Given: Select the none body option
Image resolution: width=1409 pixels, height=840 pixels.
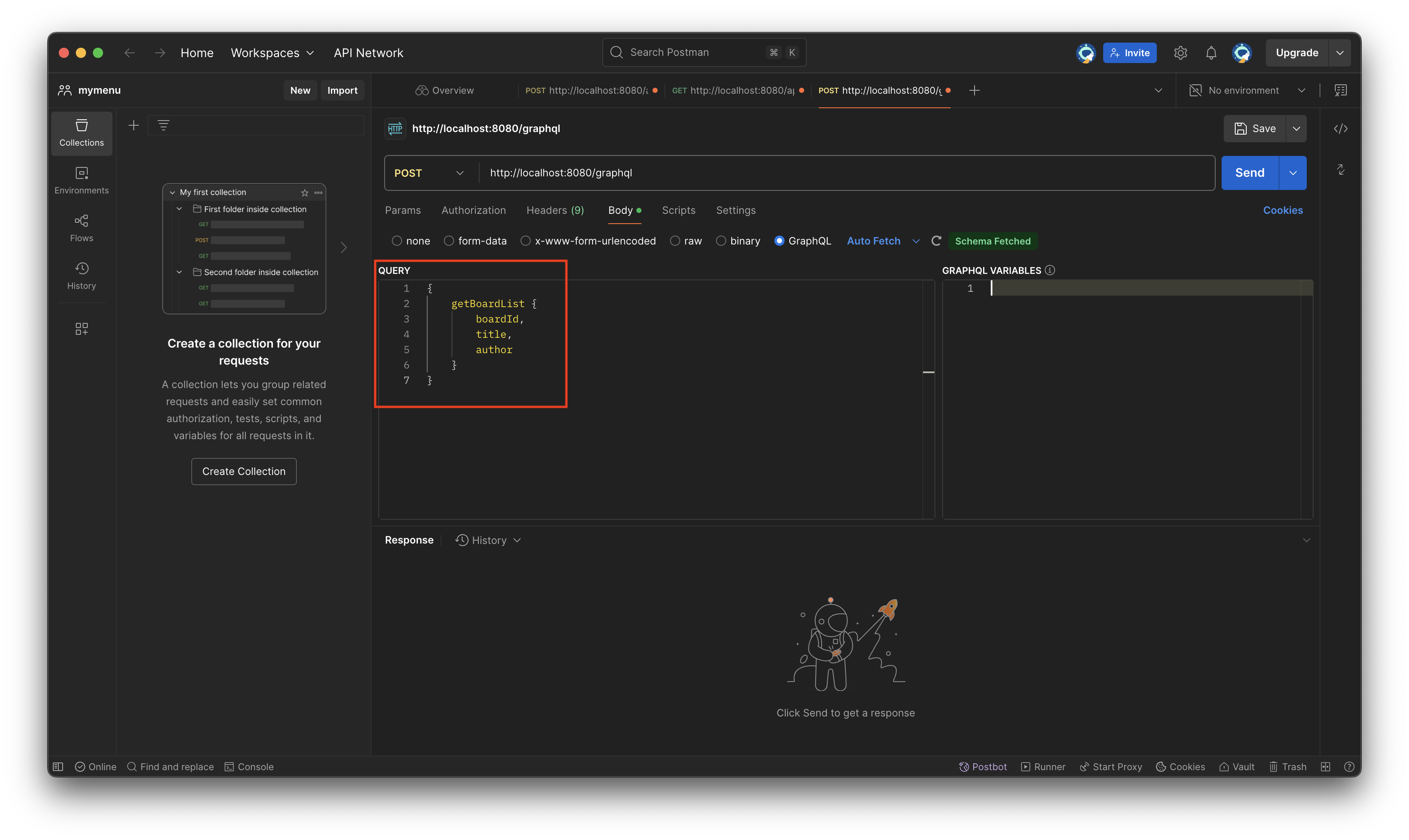Looking at the screenshot, I should pos(397,241).
